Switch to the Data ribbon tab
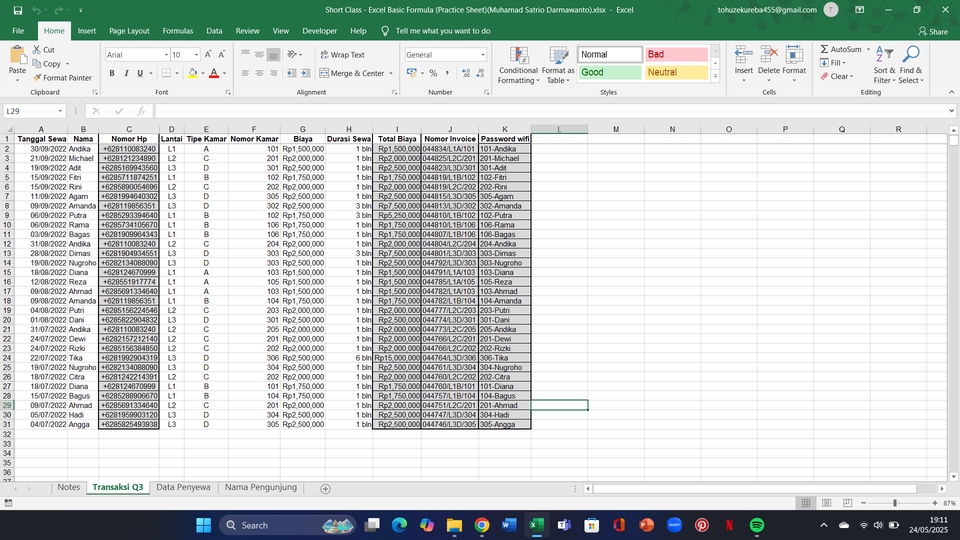The width and height of the screenshot is (960, 540). pyautogui.click(x=214, y=31)
